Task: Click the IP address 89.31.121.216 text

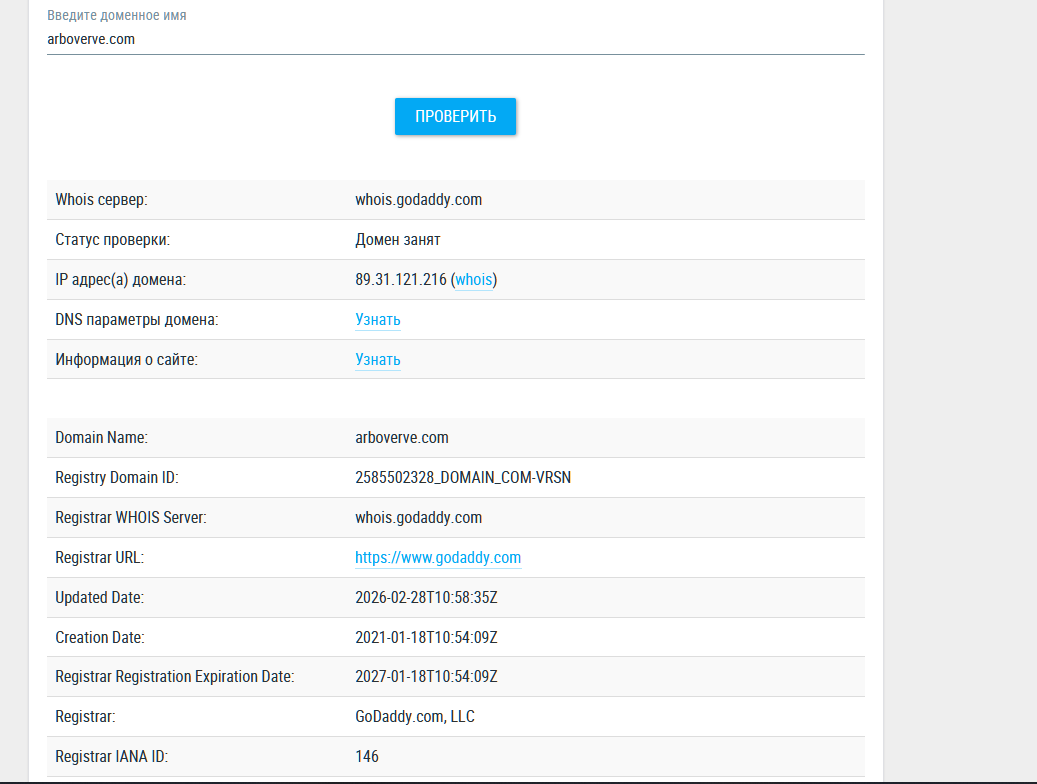Action: 401,279
